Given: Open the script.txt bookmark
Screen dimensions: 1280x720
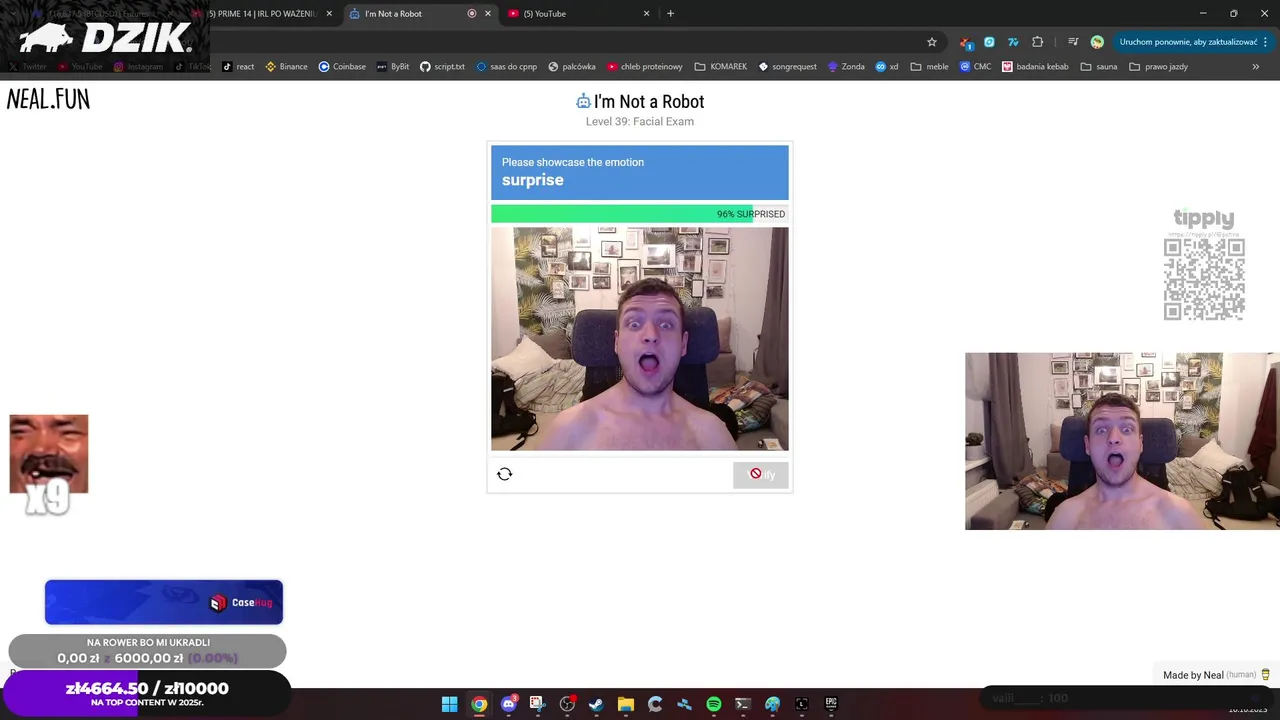Looking at the screenshot, I should click(x=442, y=67).
